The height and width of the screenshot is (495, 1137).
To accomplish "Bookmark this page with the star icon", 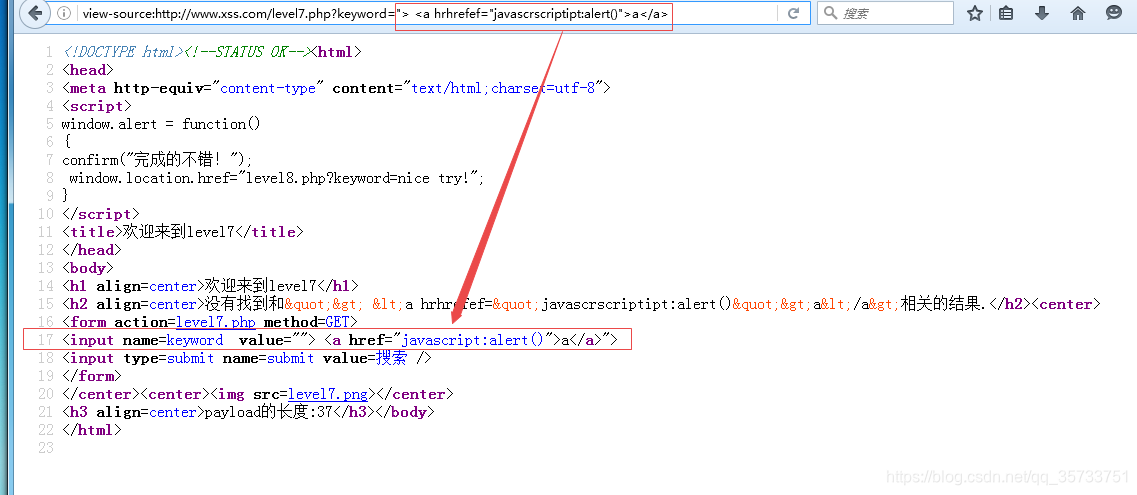I will tap(975, 13).
